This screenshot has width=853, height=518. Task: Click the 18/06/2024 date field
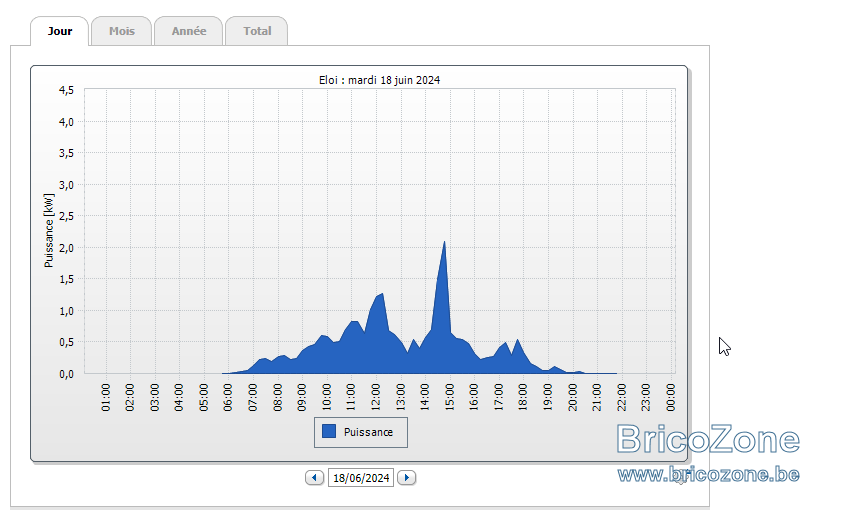[361, 478]
